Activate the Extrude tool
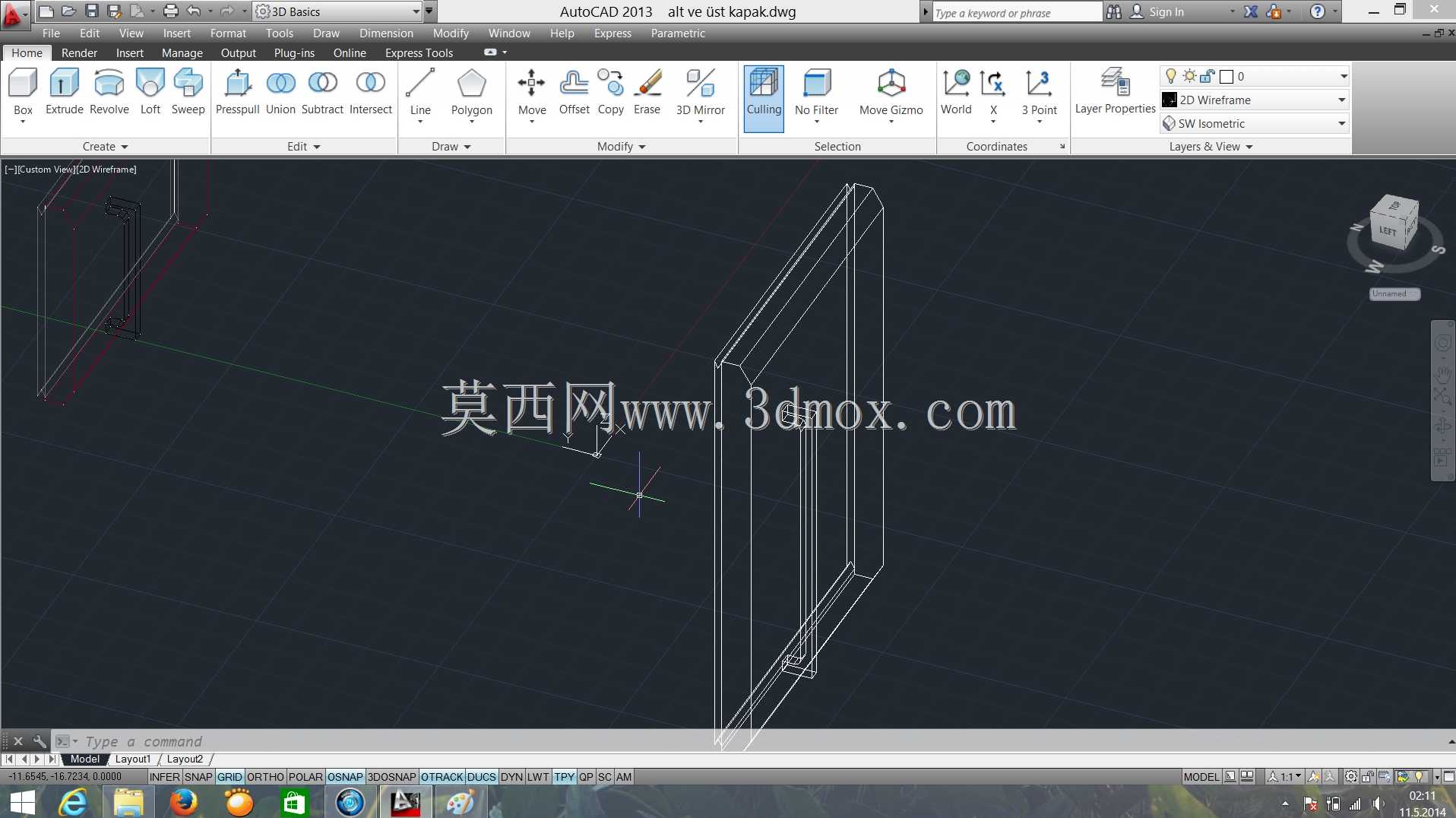This screenshot has width=1456, height=818. coord(65,93)
